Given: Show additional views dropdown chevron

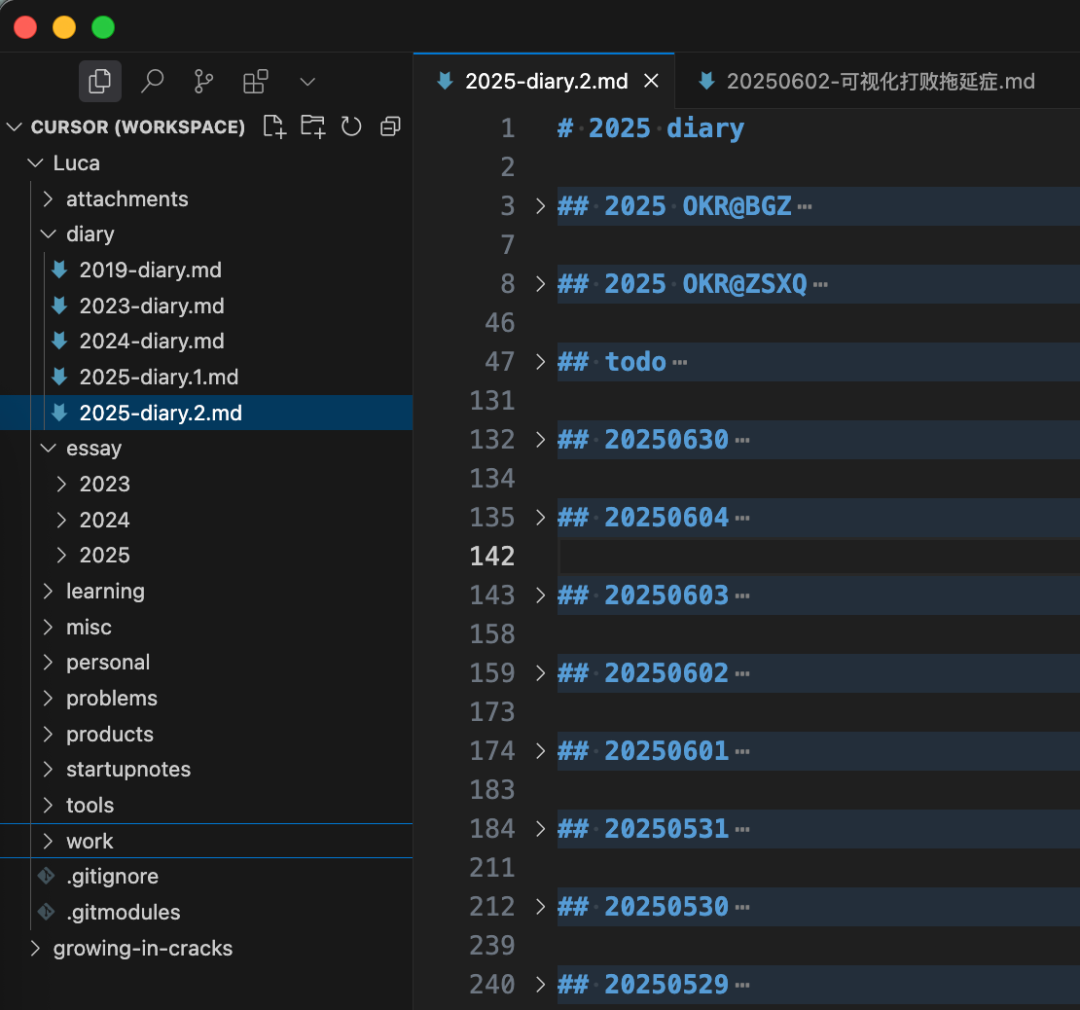Looking at the screenshot, I should coord(308,82).
